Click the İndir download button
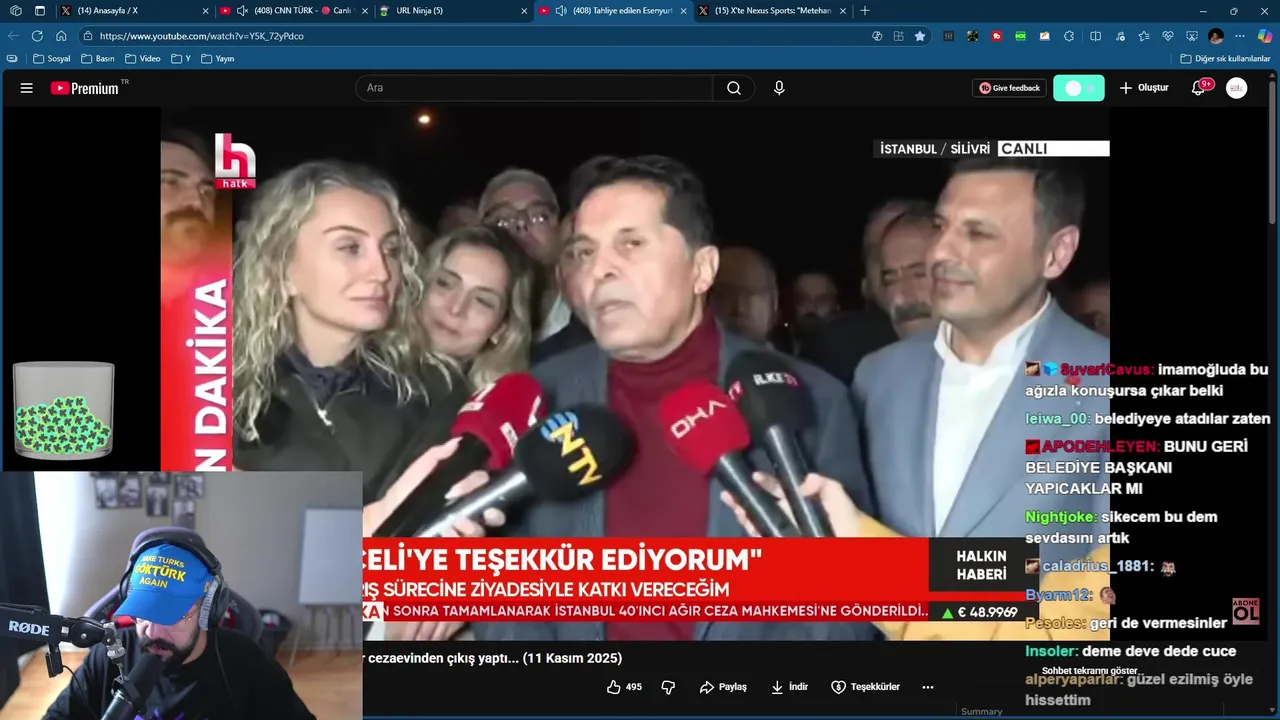Screen dimensions: 1280x720 (789, 687)
